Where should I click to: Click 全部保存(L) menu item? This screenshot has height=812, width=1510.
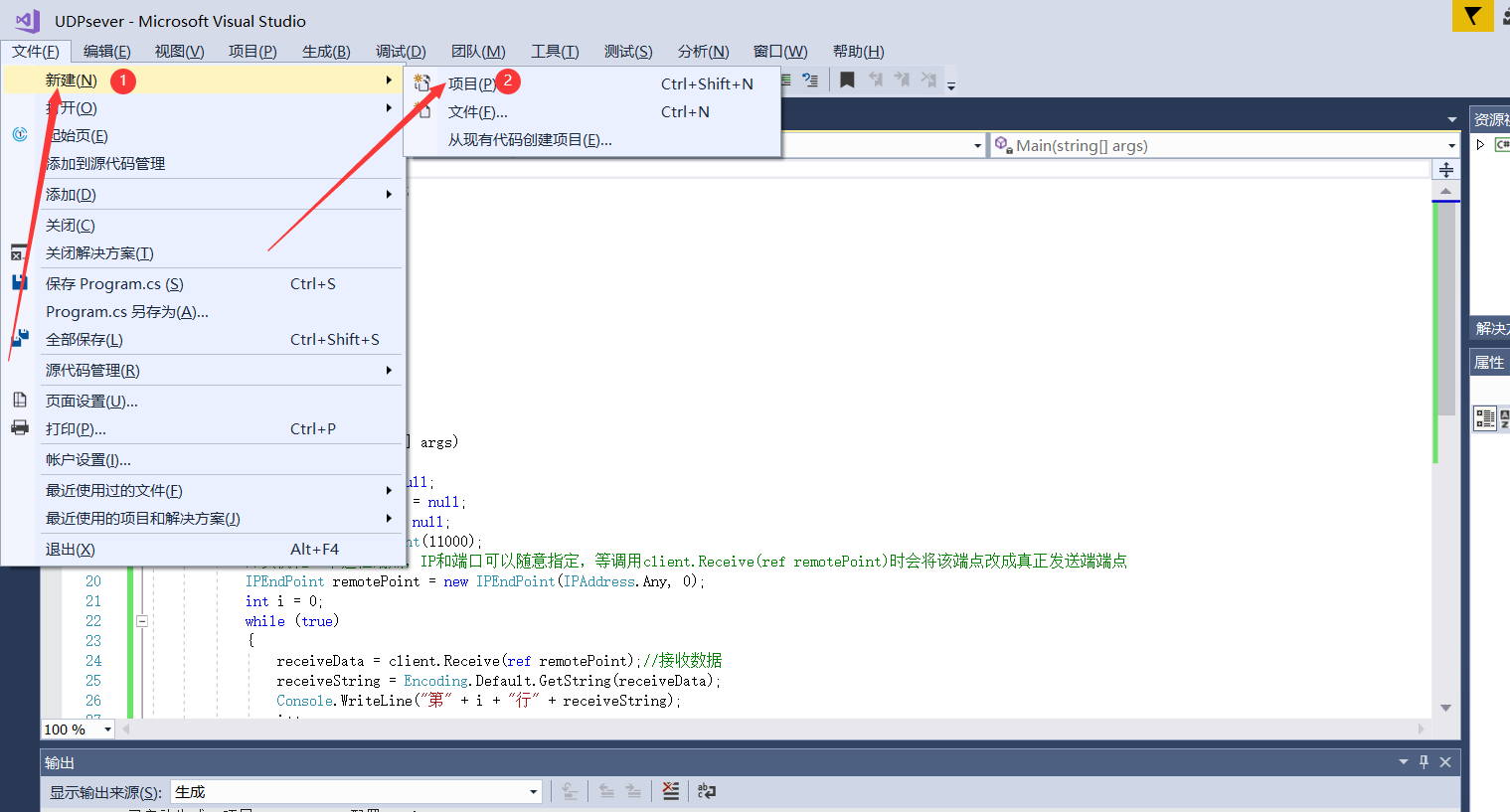click(202, 339)
